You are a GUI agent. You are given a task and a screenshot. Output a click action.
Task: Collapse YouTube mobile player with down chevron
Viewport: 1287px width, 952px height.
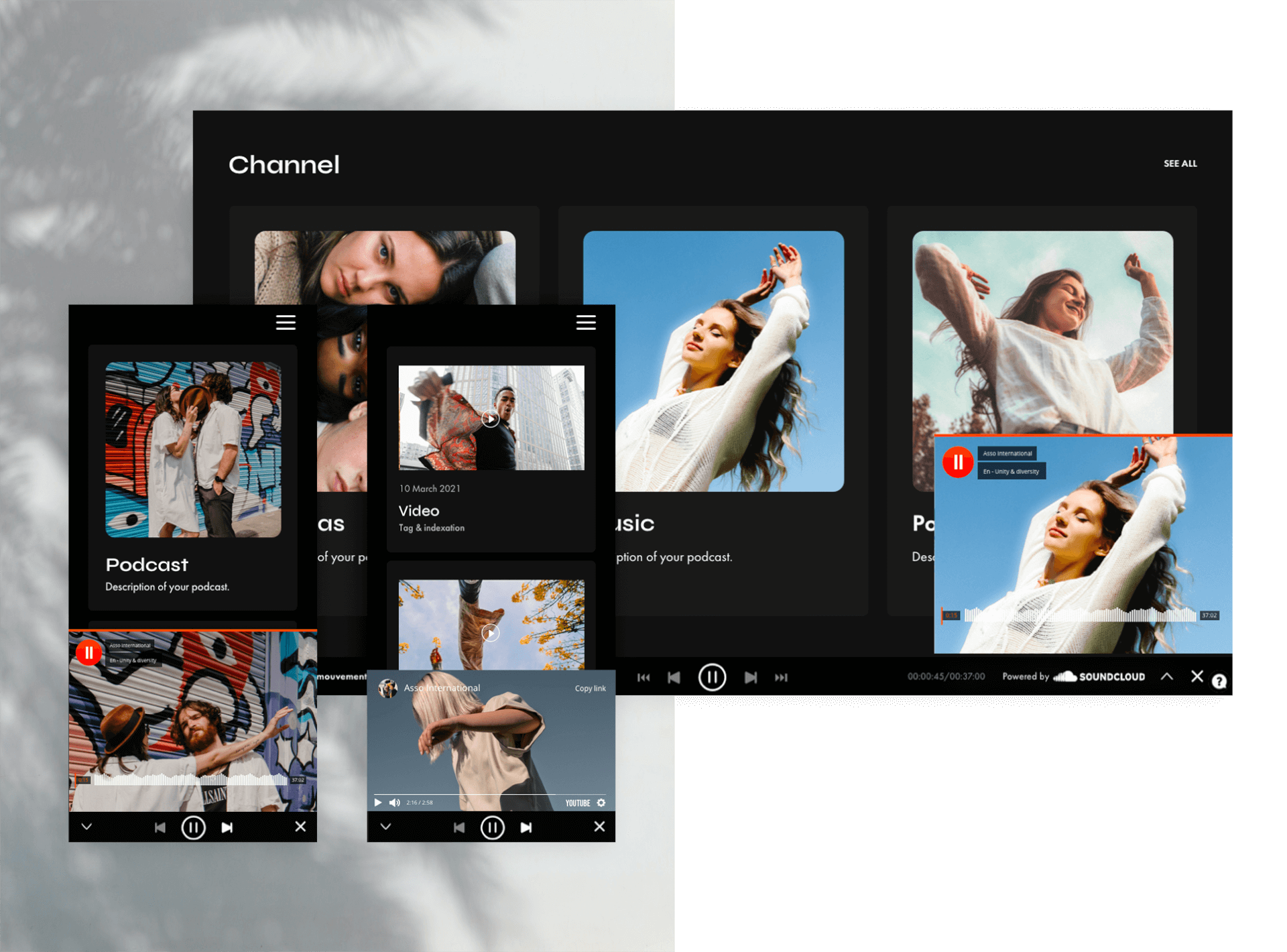click(385, 827)
